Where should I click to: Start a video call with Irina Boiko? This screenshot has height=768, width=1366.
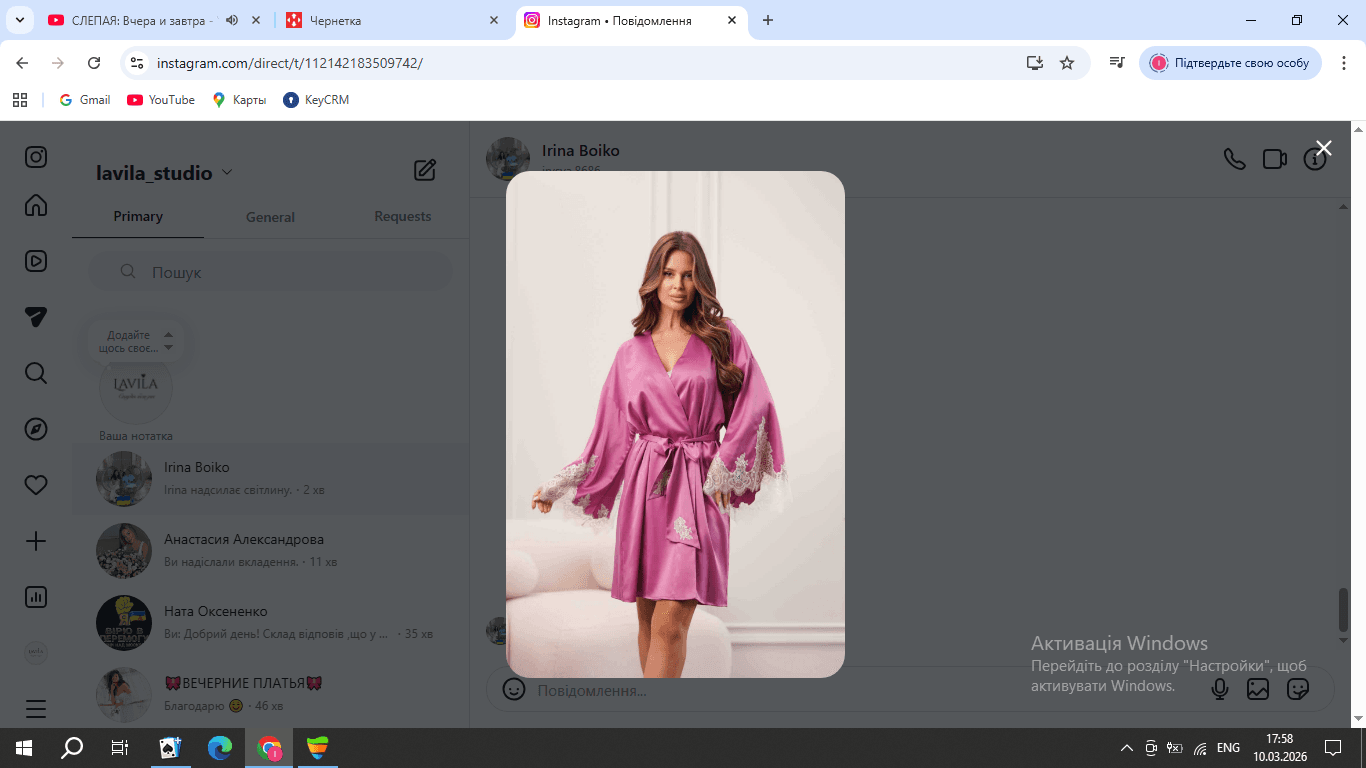click(1275, 159)
